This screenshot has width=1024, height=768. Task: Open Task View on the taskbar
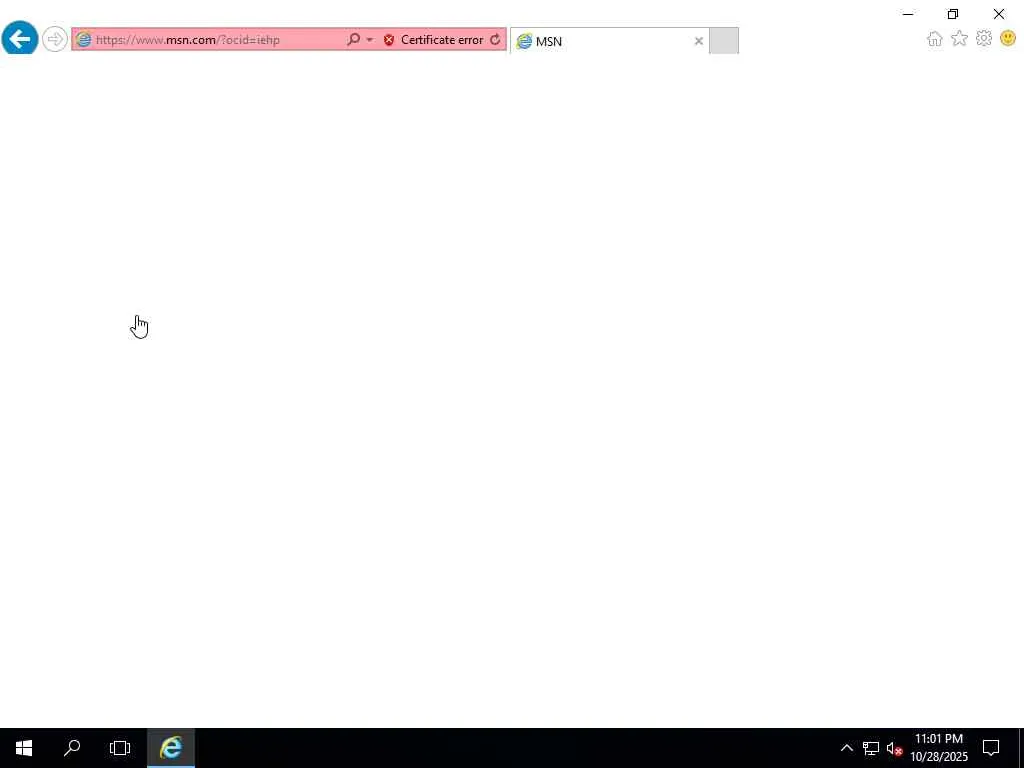click(x=120, y=748)
